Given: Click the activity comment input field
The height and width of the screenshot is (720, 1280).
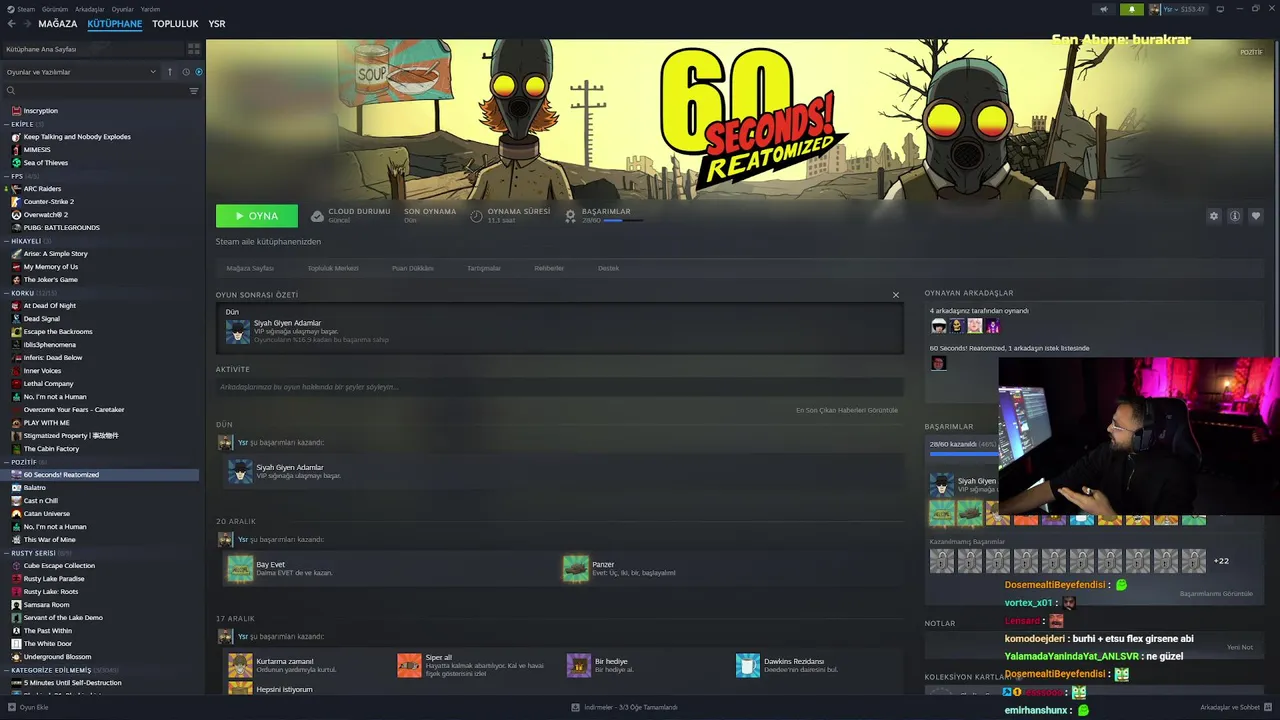Looking at the screenshot, I should click(559, 387).
